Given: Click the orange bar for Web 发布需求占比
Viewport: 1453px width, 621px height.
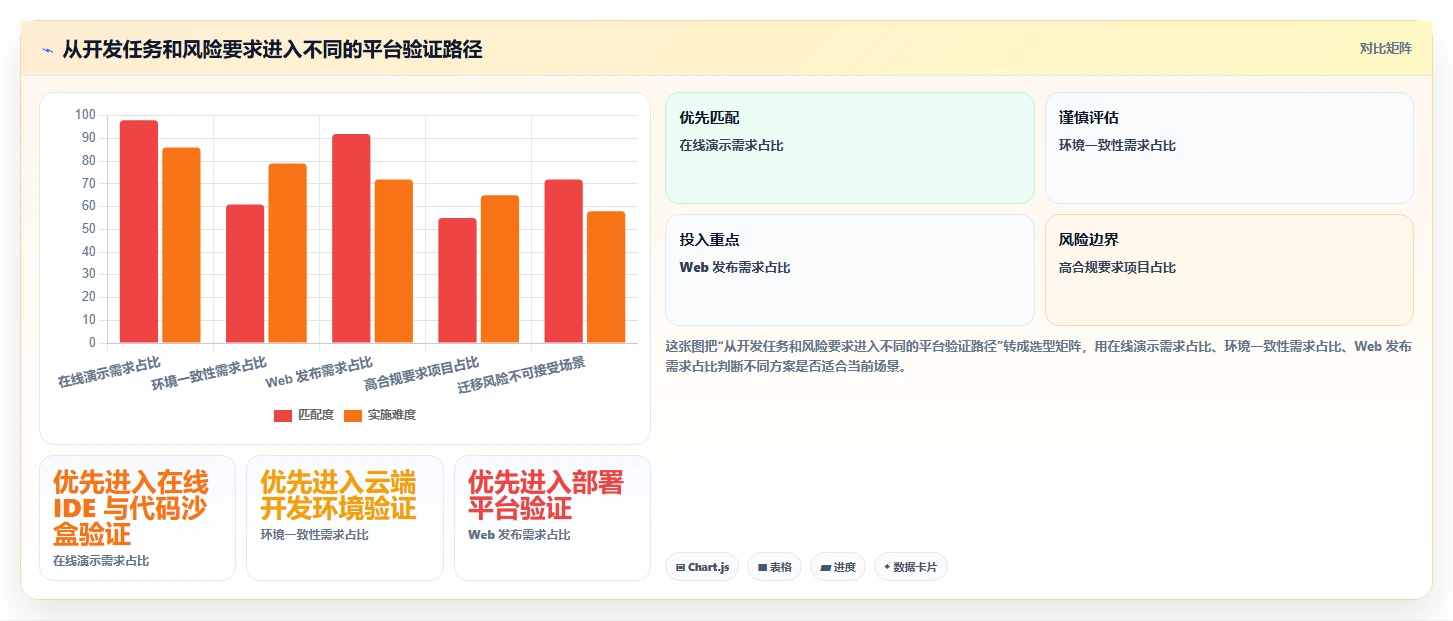Looking at the screenshot, I should coord(393,261).
